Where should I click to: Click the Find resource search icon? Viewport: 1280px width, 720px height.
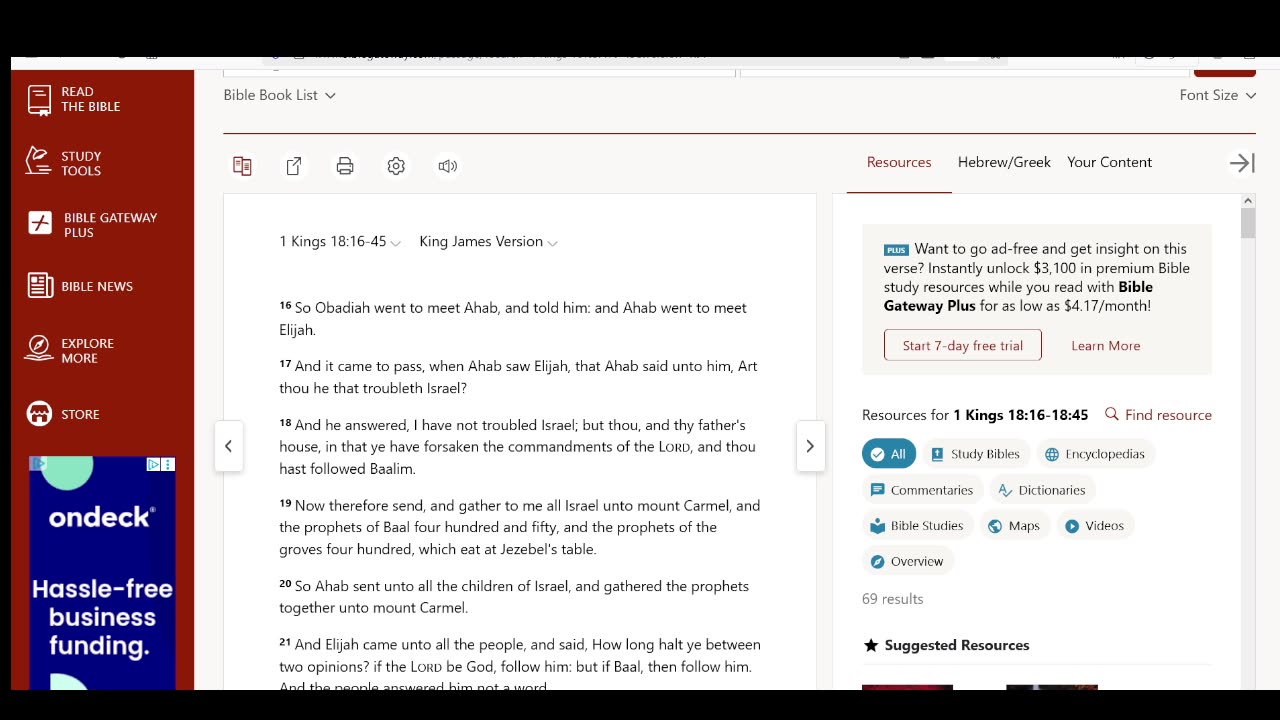pyautogui.click(x=1112, y=414)
